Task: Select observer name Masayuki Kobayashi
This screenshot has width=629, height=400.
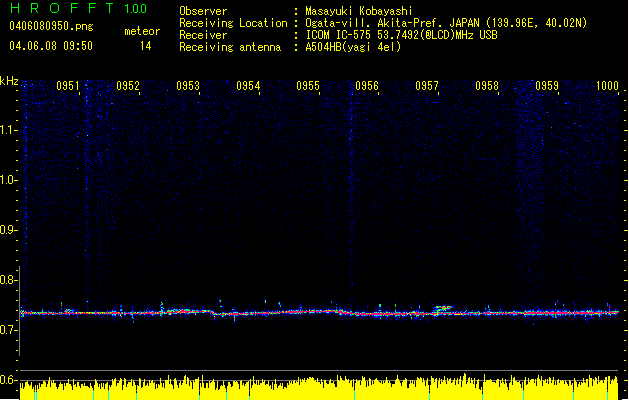Action: point(359,11)
